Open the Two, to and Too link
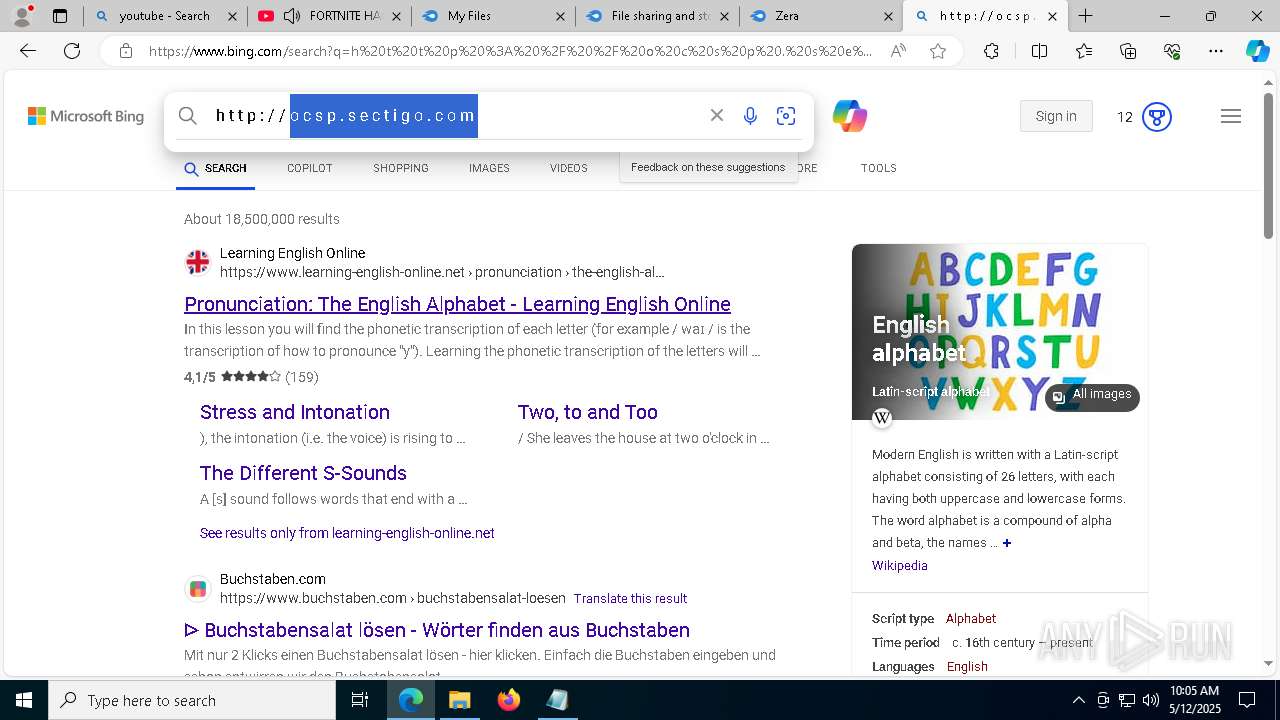 coord(588,412)
